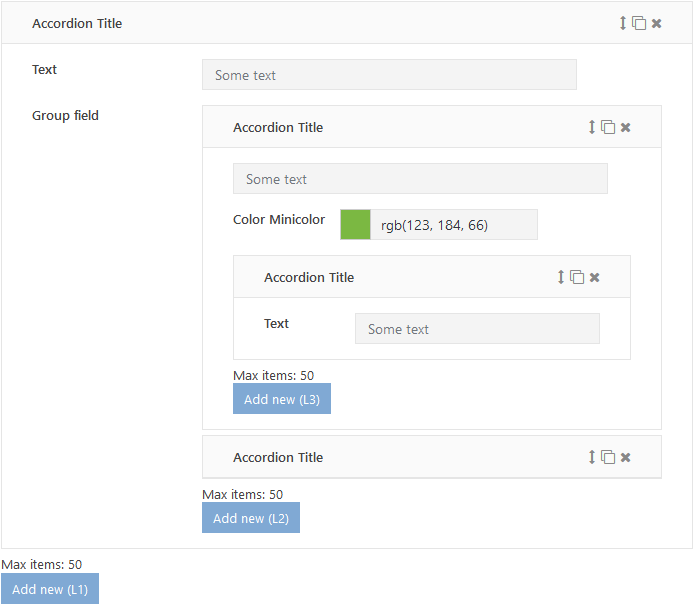
Task: Click the rgb(123, 184, 66) color input
Action: coord(456,225)
